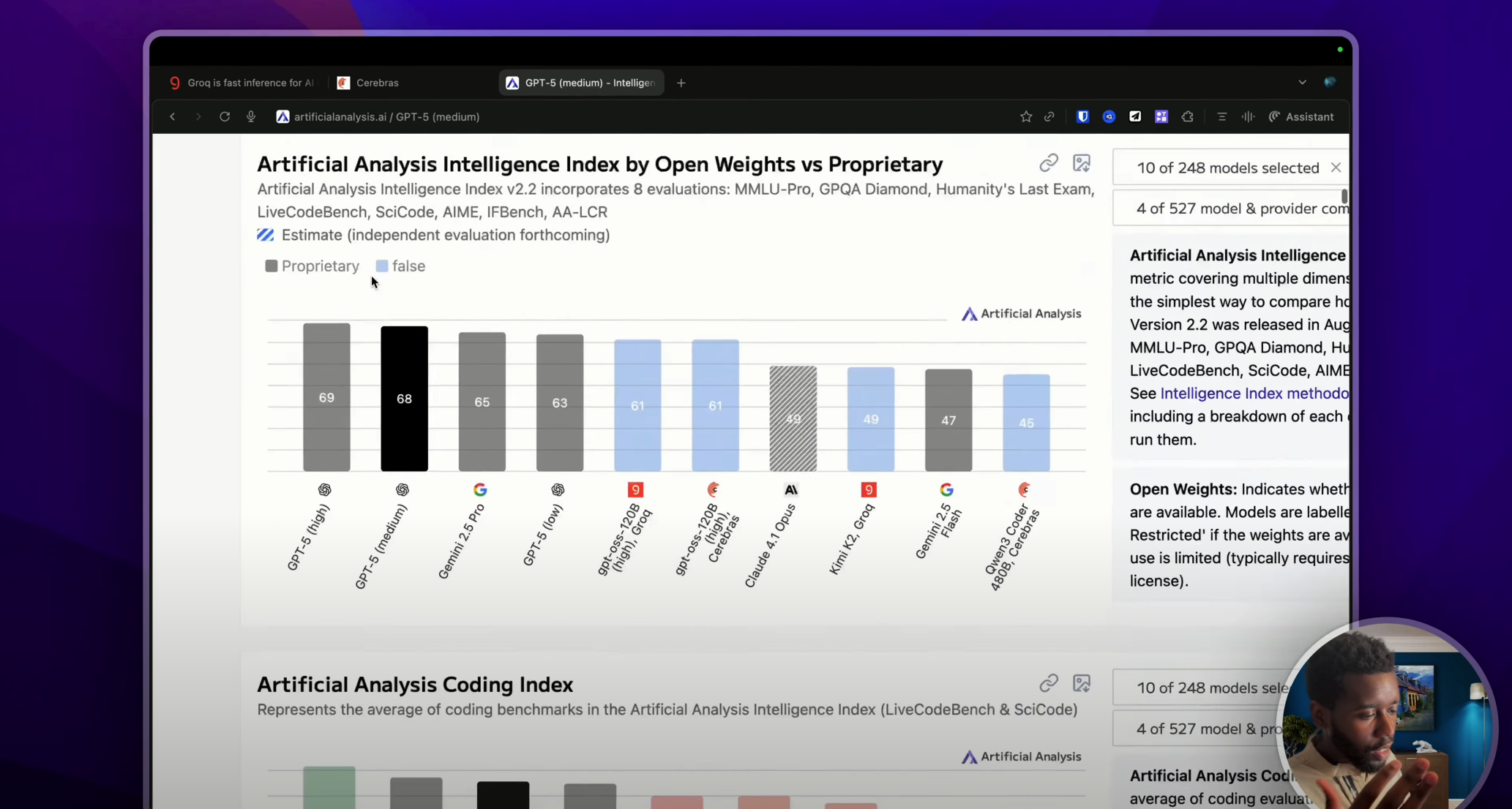
Task: Click the Groq logo under gpt-oss-120B Groq
Action: (635, 489)
